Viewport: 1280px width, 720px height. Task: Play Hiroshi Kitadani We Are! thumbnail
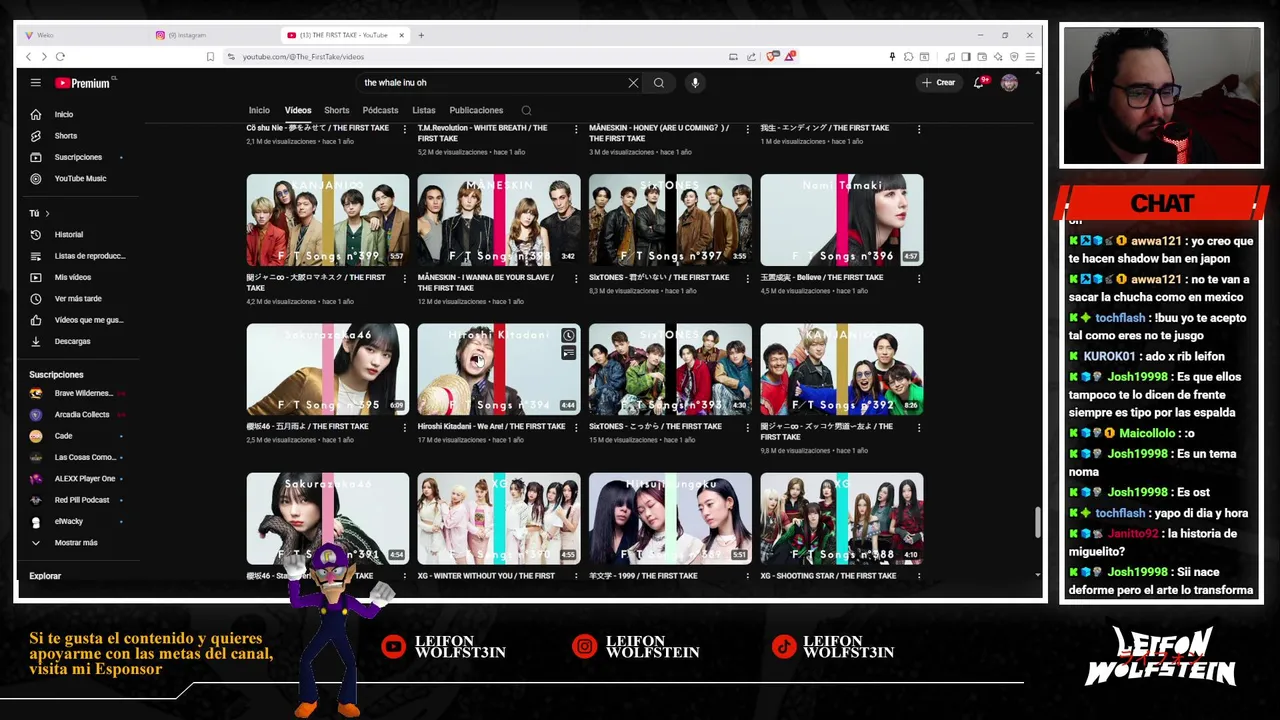[x=499, y=369]
